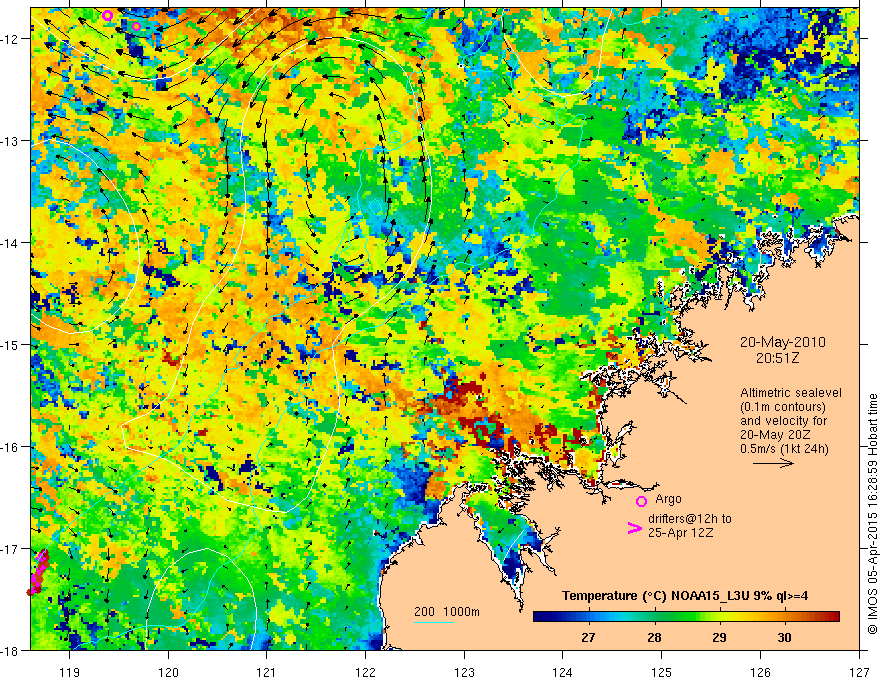Click the Temperature NOAA15_L3U title text
The image size is (880, 680).
(x=685, y=595)
